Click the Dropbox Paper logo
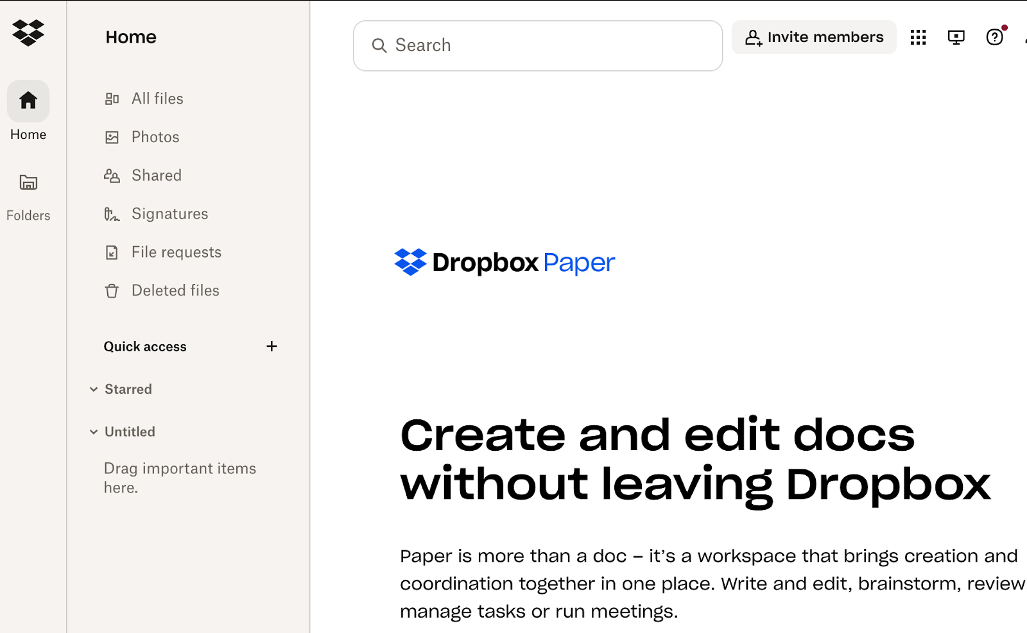Viewport: 1027px width, 633px height. click(504, 262)
